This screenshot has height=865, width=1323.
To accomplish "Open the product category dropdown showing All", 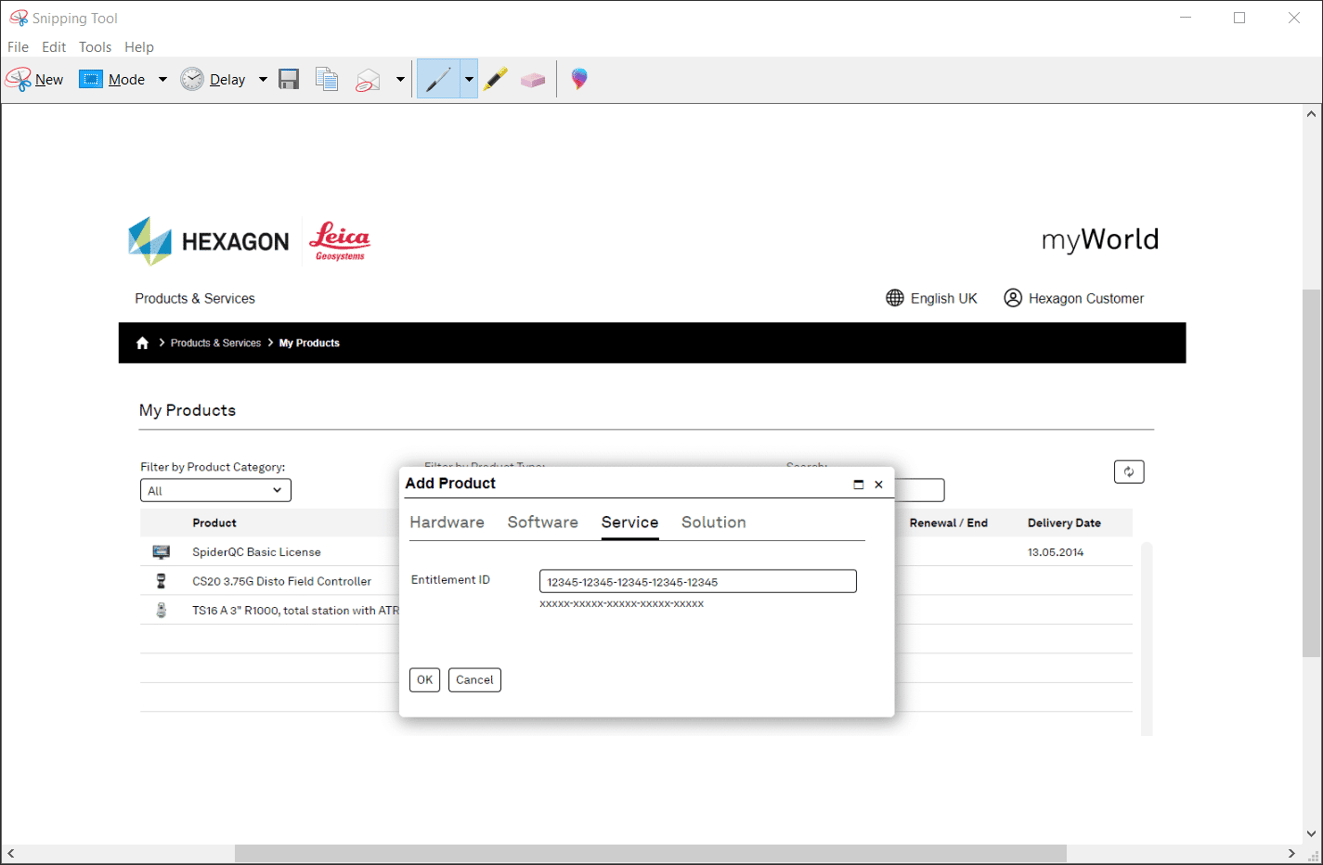I will tap(215, 490).
